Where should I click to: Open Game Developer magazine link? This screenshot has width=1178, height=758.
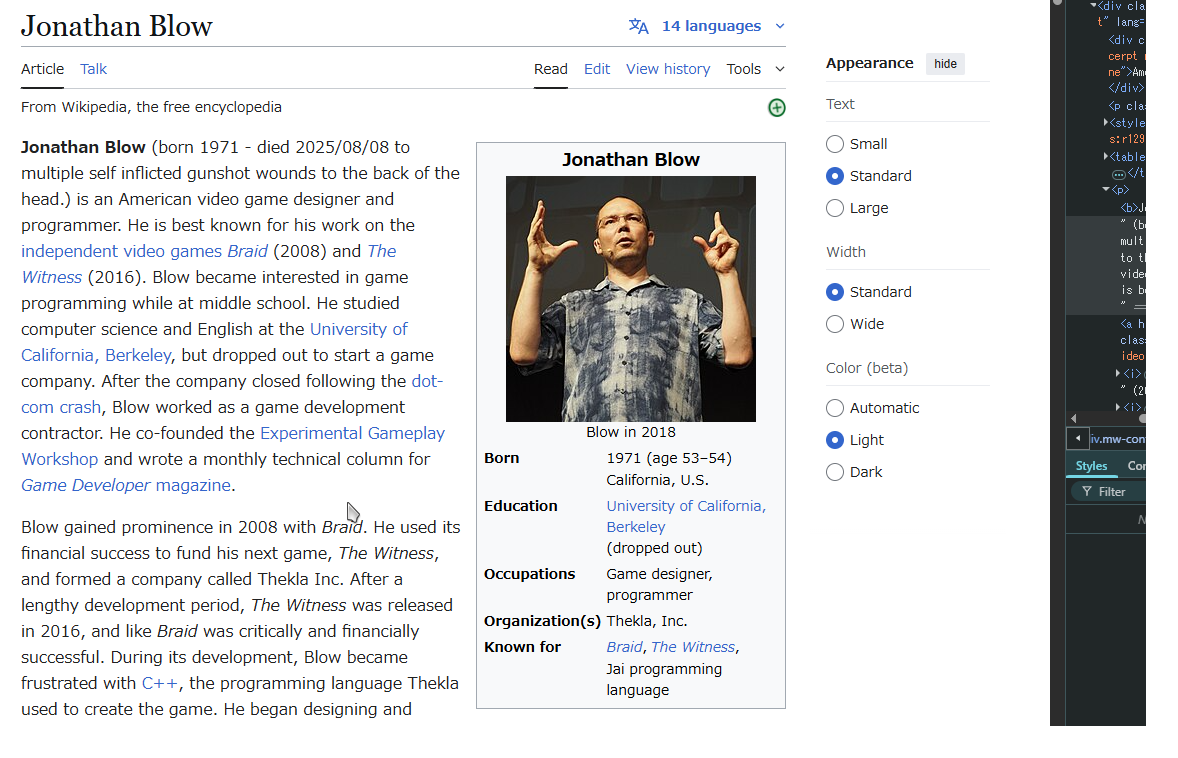point(125,485)
